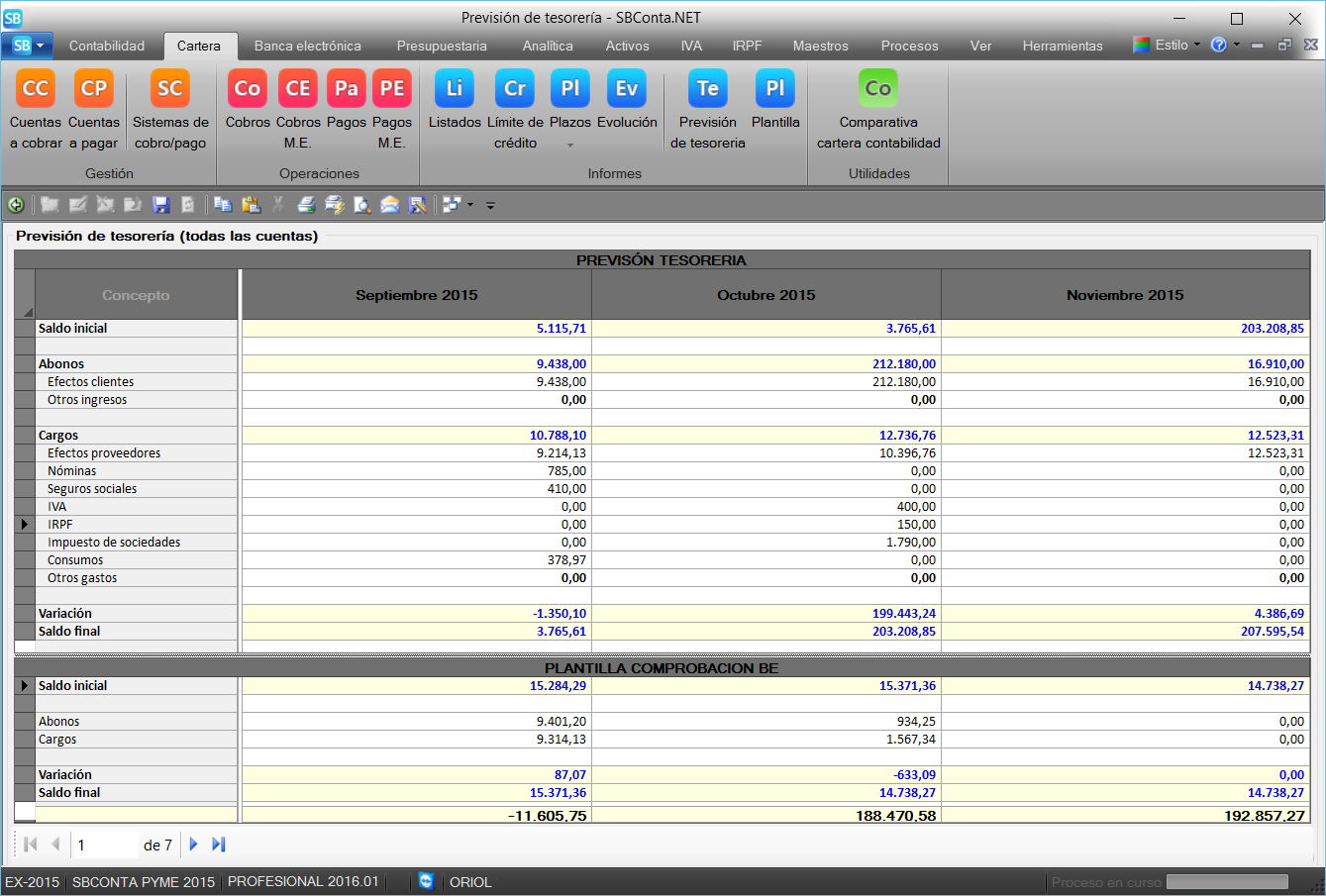The image size is (1326, 896).
Task: Click the Cobros M.E. icon (CE)
Action: click(x=297, y=89)
